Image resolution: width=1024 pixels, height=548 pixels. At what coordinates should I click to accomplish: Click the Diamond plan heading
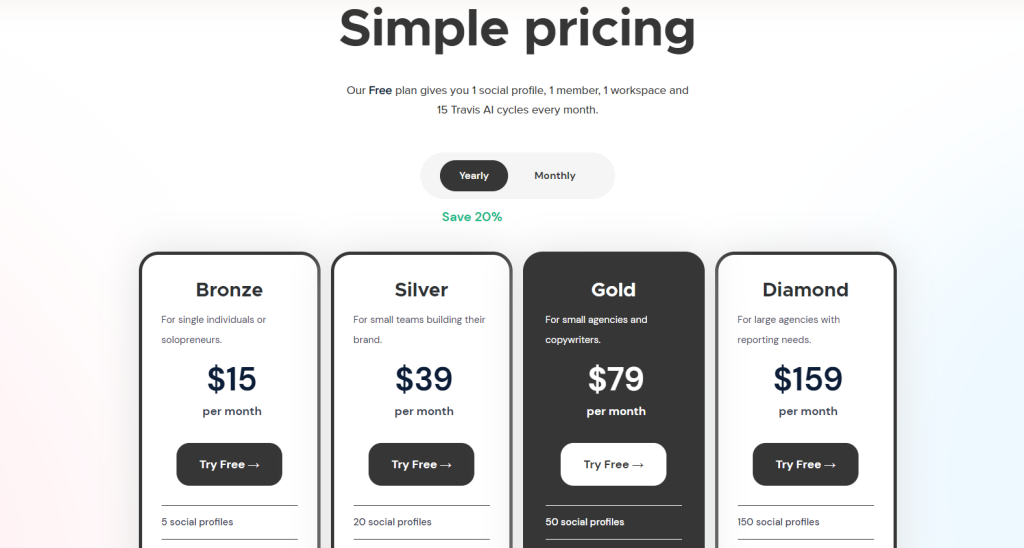point(805,290)
